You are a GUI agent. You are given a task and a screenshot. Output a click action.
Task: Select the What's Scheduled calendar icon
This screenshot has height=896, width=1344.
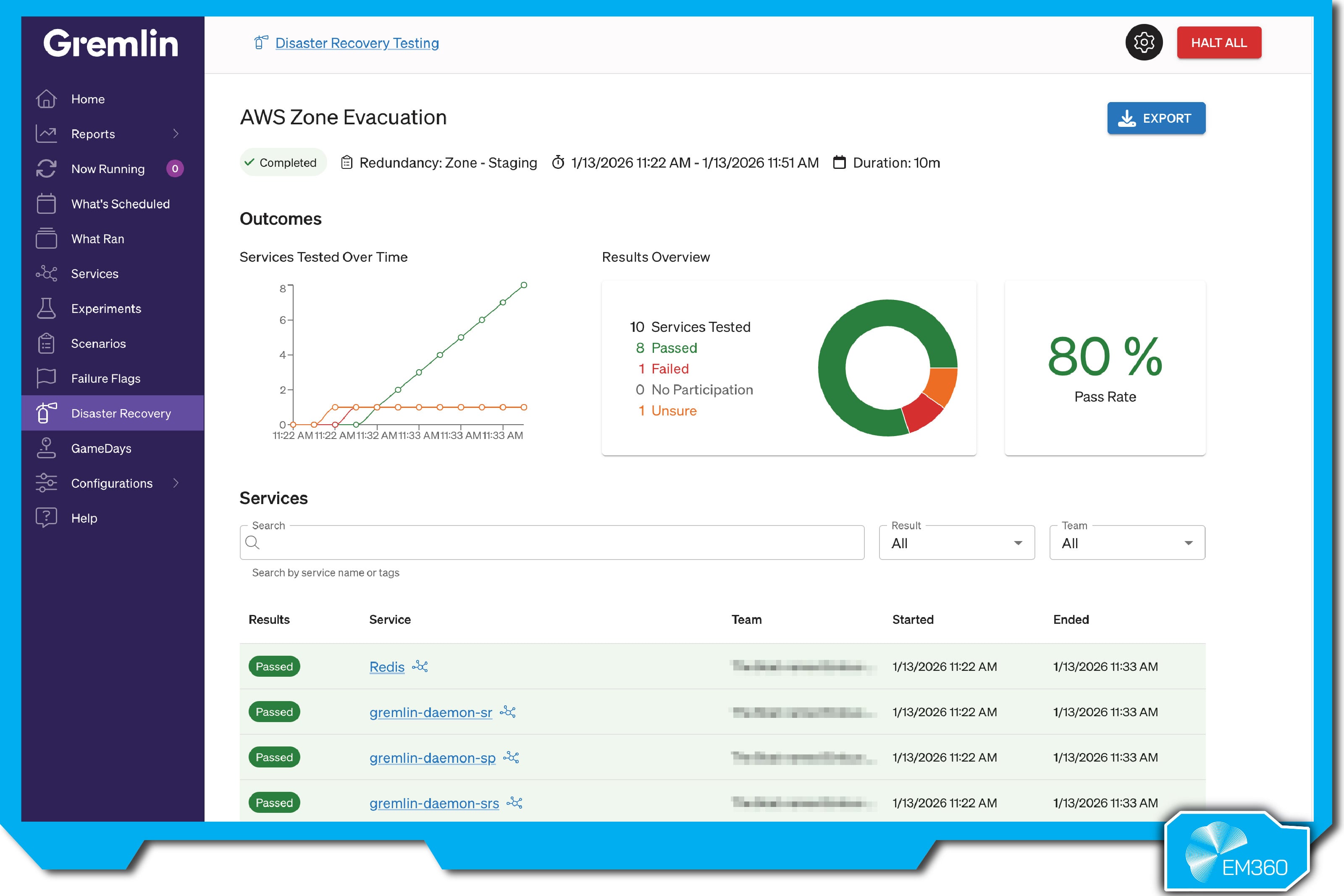click(x=46, y=203)
